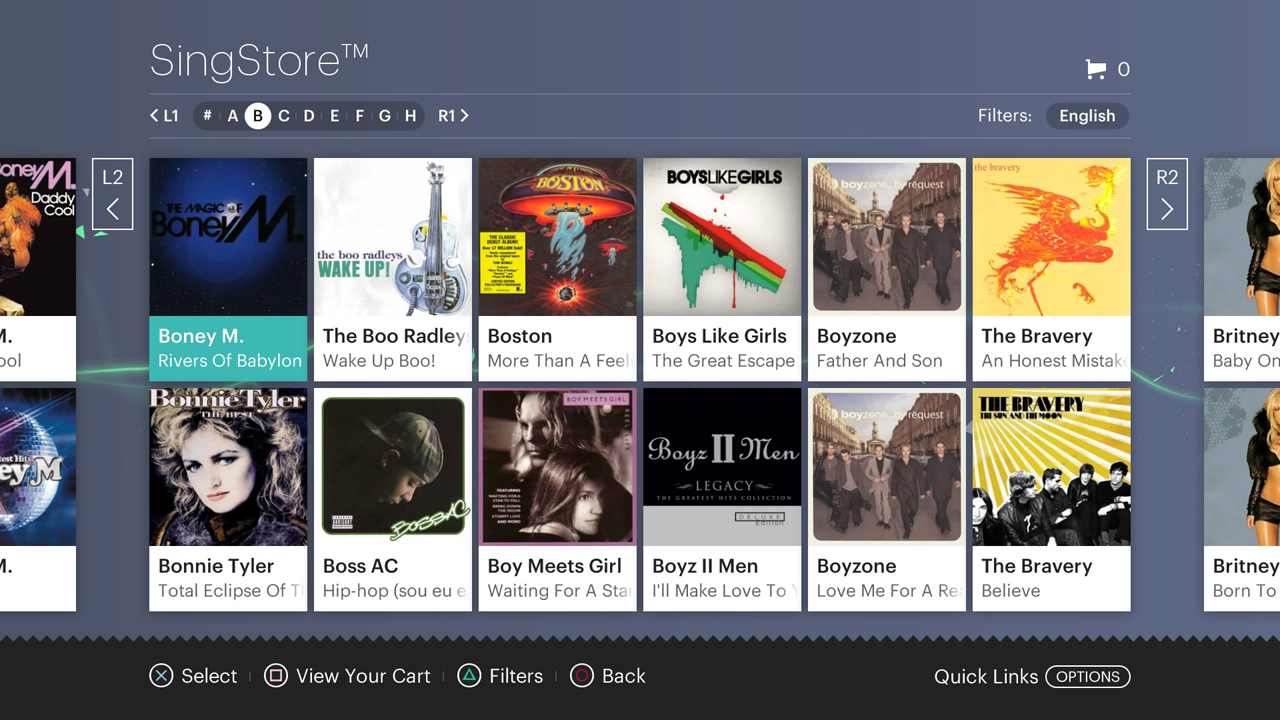1280x720 pixels.
Task: Go to previous letters with L1 arrow
Action: [164, 116]
